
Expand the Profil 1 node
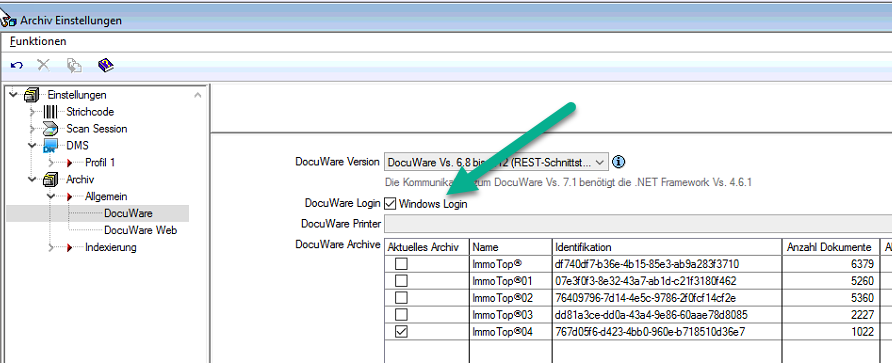click(52, 163)
